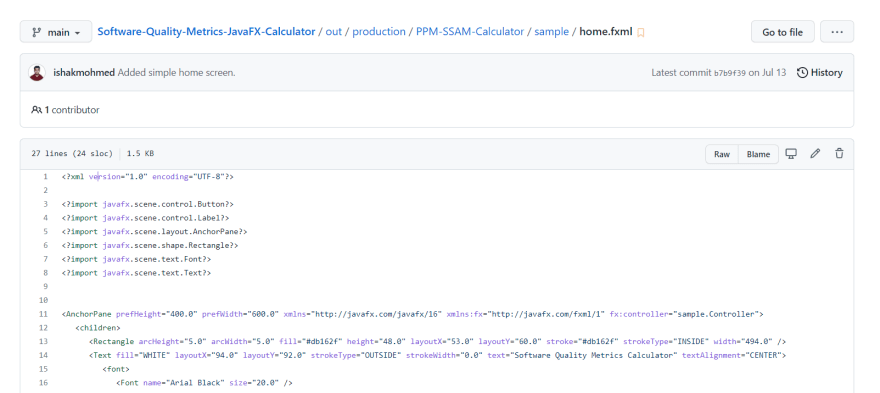The image size is (880, 393).
Task: Click the Rectangle import line of code
Action: click(x=150, y=245)
